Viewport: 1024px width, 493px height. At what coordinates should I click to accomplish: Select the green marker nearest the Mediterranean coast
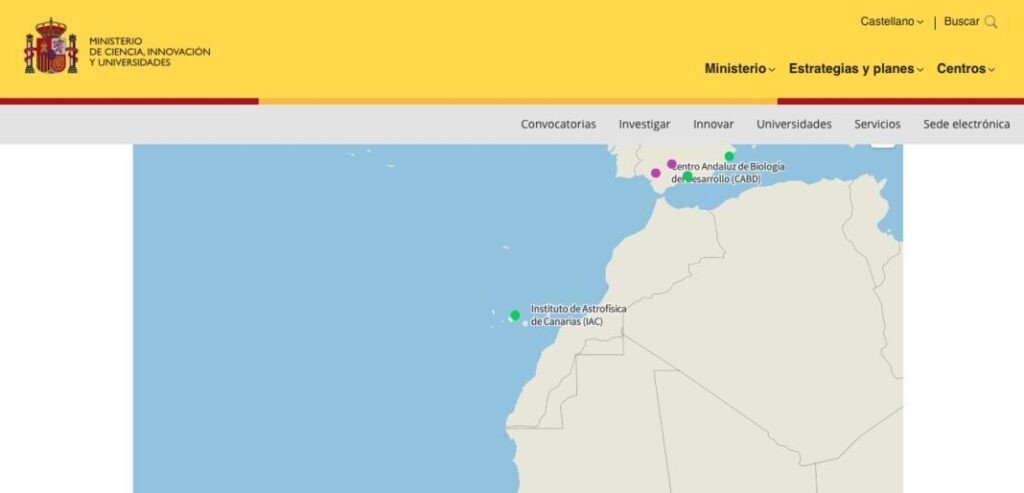[x=730, y=156]
